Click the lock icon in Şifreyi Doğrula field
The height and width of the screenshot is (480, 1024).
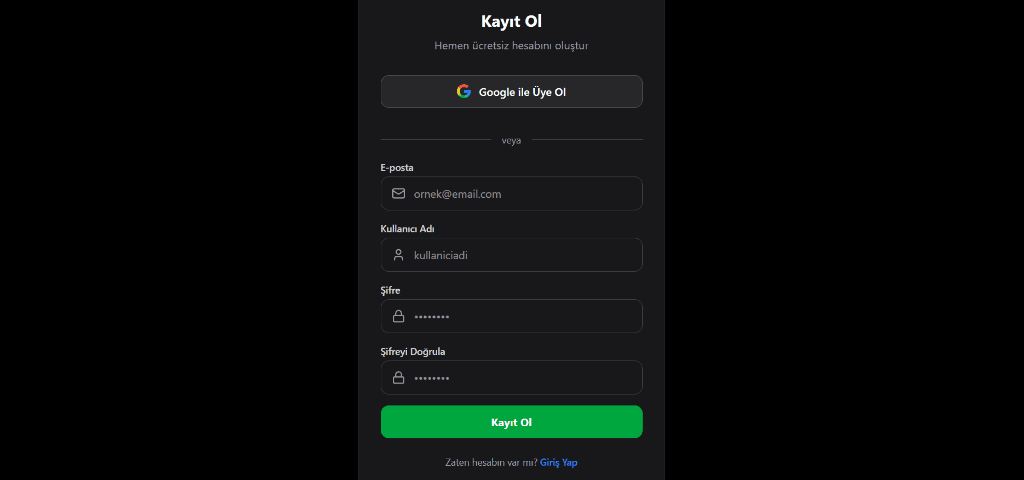398,378
